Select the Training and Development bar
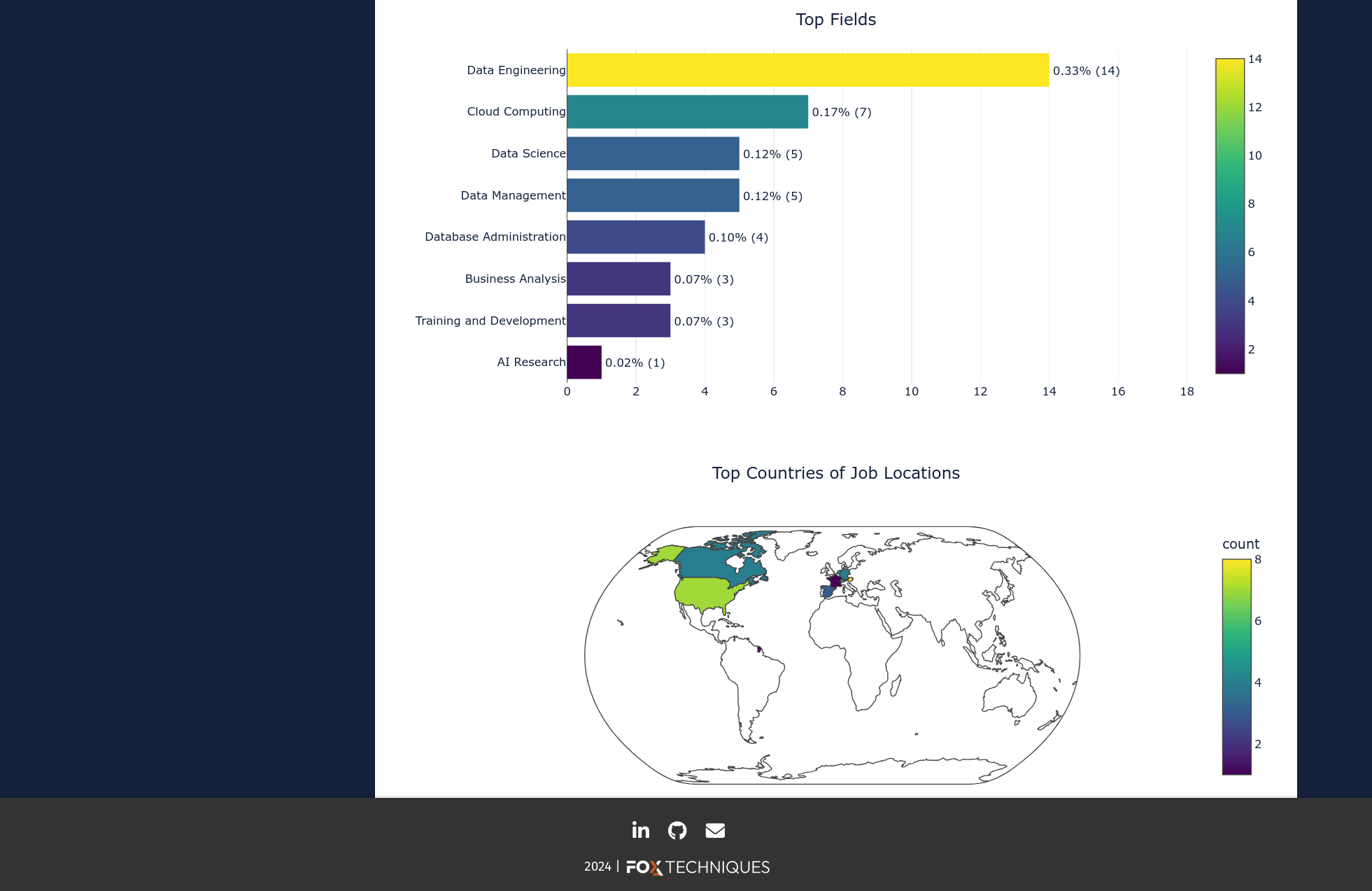The height and width of the screenshot is (891, 1372). [x=619, y=321]
